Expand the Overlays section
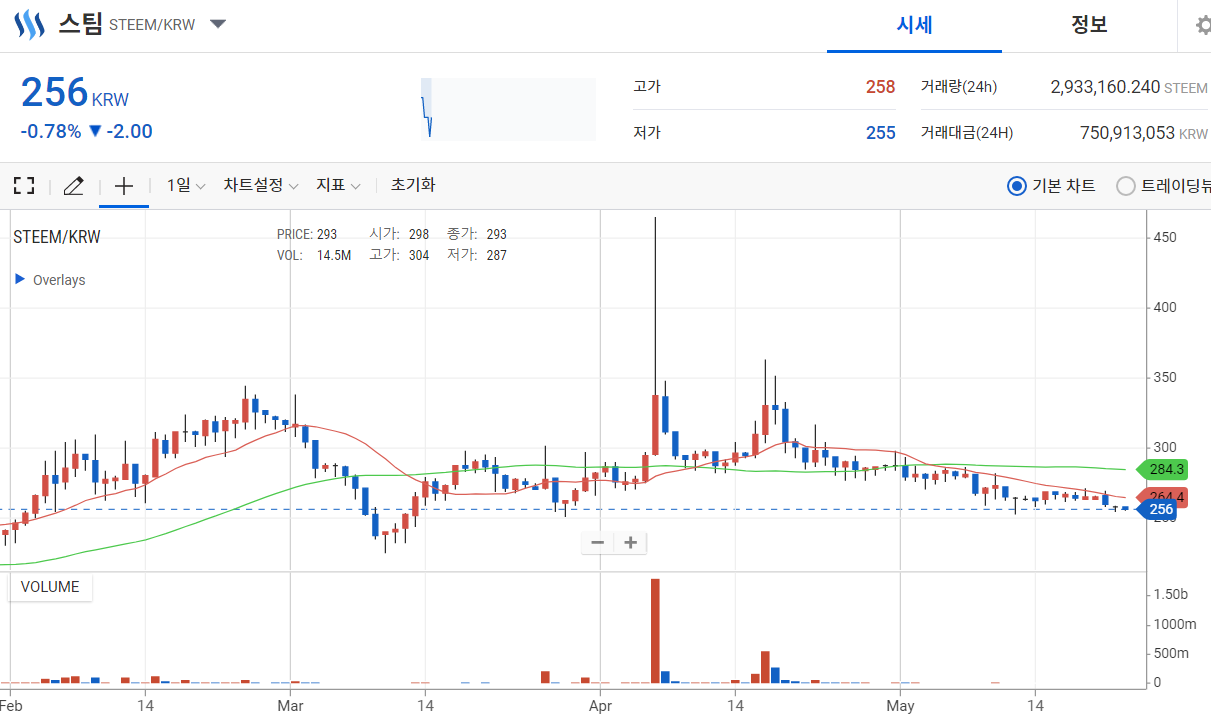 click(x=50, y=280)
